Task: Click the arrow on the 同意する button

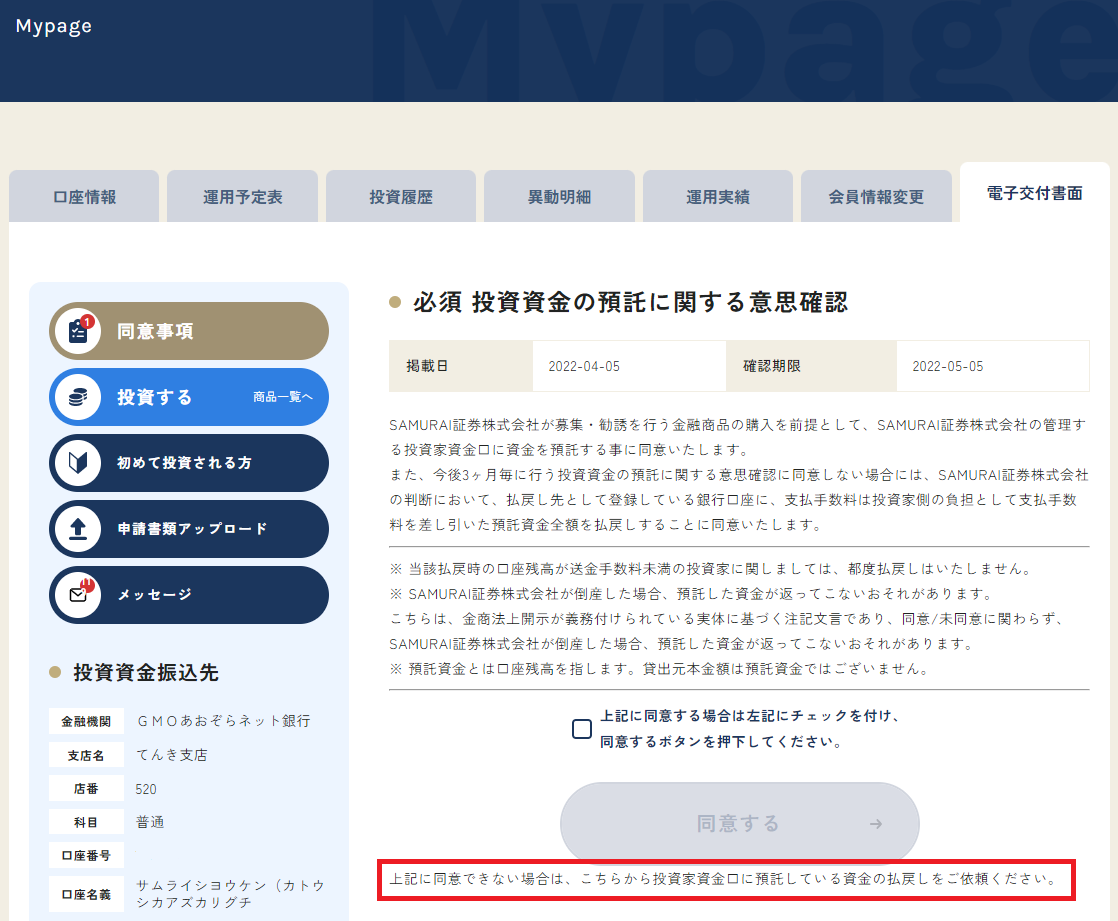Action: tap(876, 824)
